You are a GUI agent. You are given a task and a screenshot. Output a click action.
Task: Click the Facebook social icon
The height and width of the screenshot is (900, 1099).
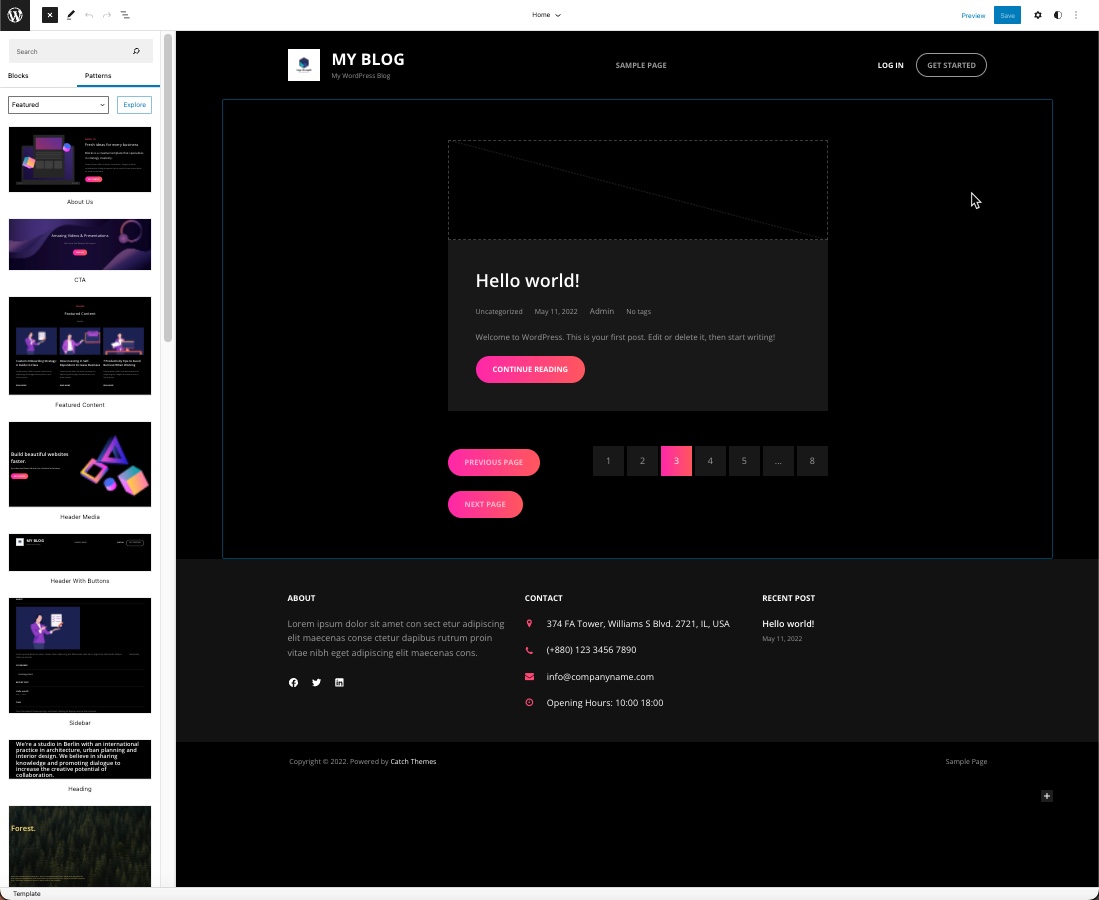tap(294, 683)
